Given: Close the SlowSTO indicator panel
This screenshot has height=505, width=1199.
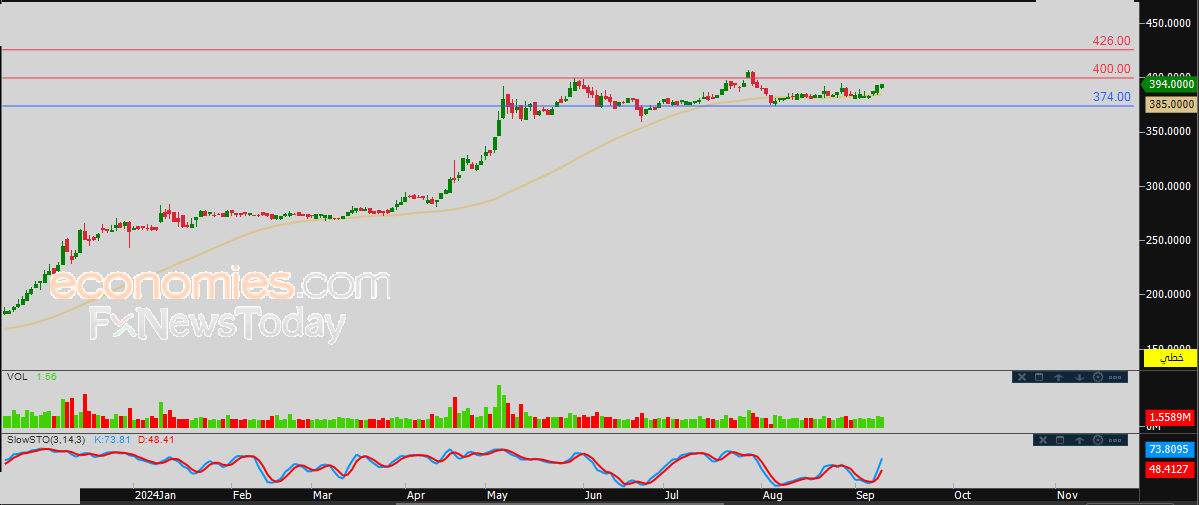Looking at the screenshot, I should (x=1041, y=440).
